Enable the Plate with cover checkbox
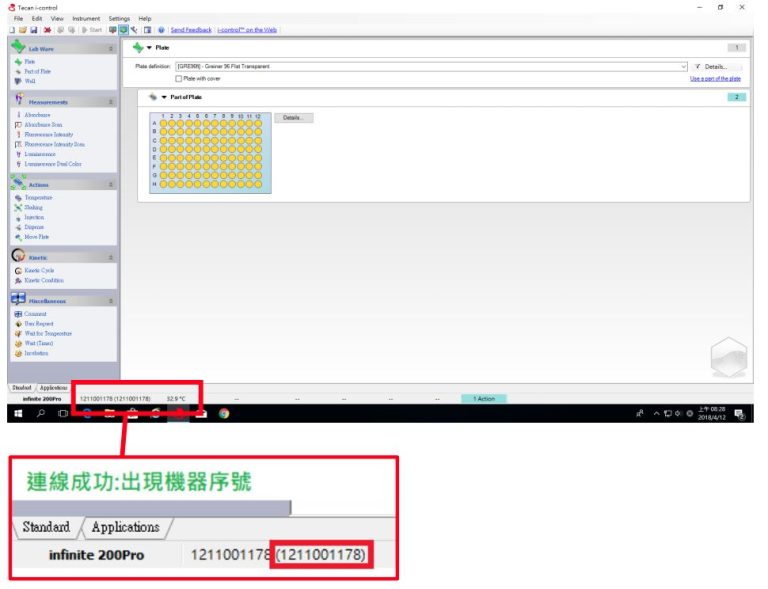Viewport: 768px width, 589px height. 179,78
